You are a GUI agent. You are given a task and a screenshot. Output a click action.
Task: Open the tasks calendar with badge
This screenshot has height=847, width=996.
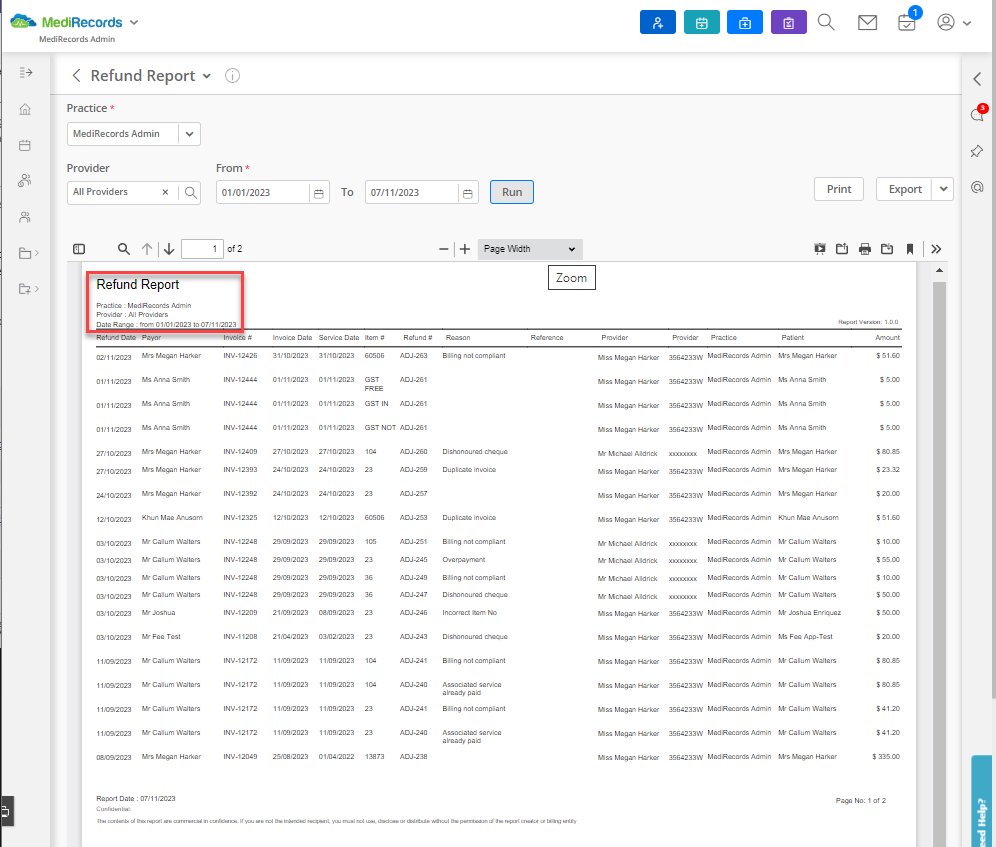pyautogui.click(x=907, y=22)
